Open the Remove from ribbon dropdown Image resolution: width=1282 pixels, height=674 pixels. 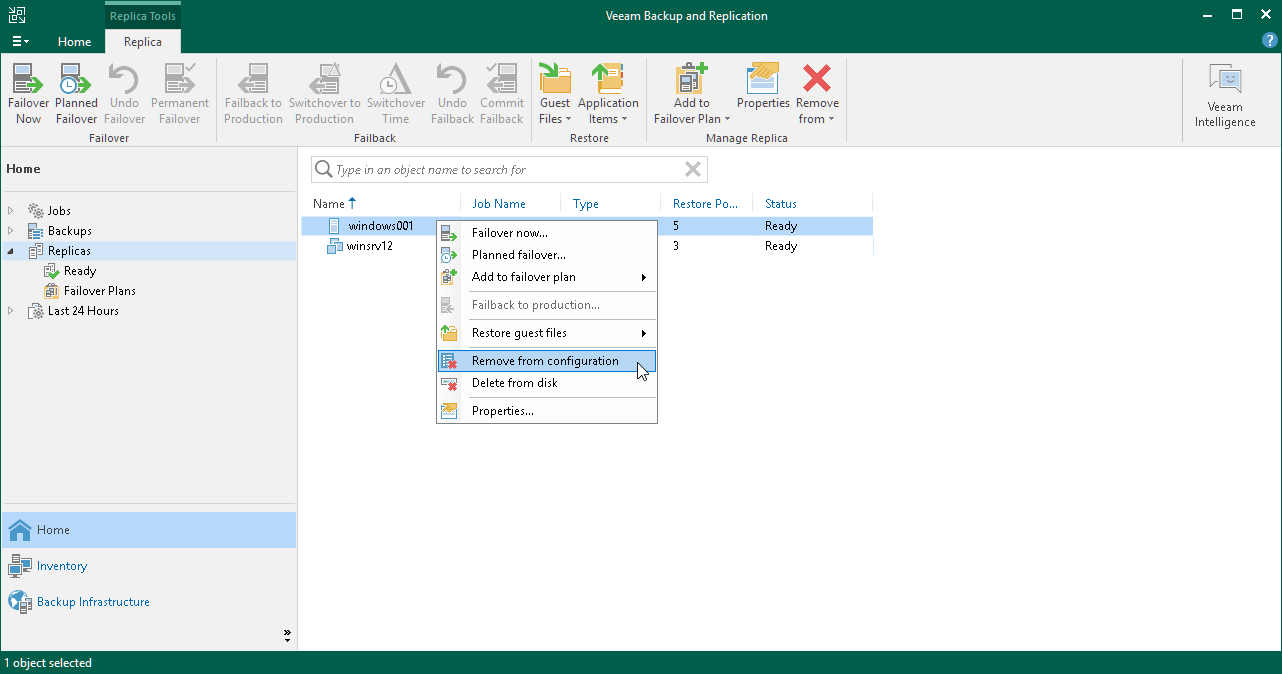(817, 94)
